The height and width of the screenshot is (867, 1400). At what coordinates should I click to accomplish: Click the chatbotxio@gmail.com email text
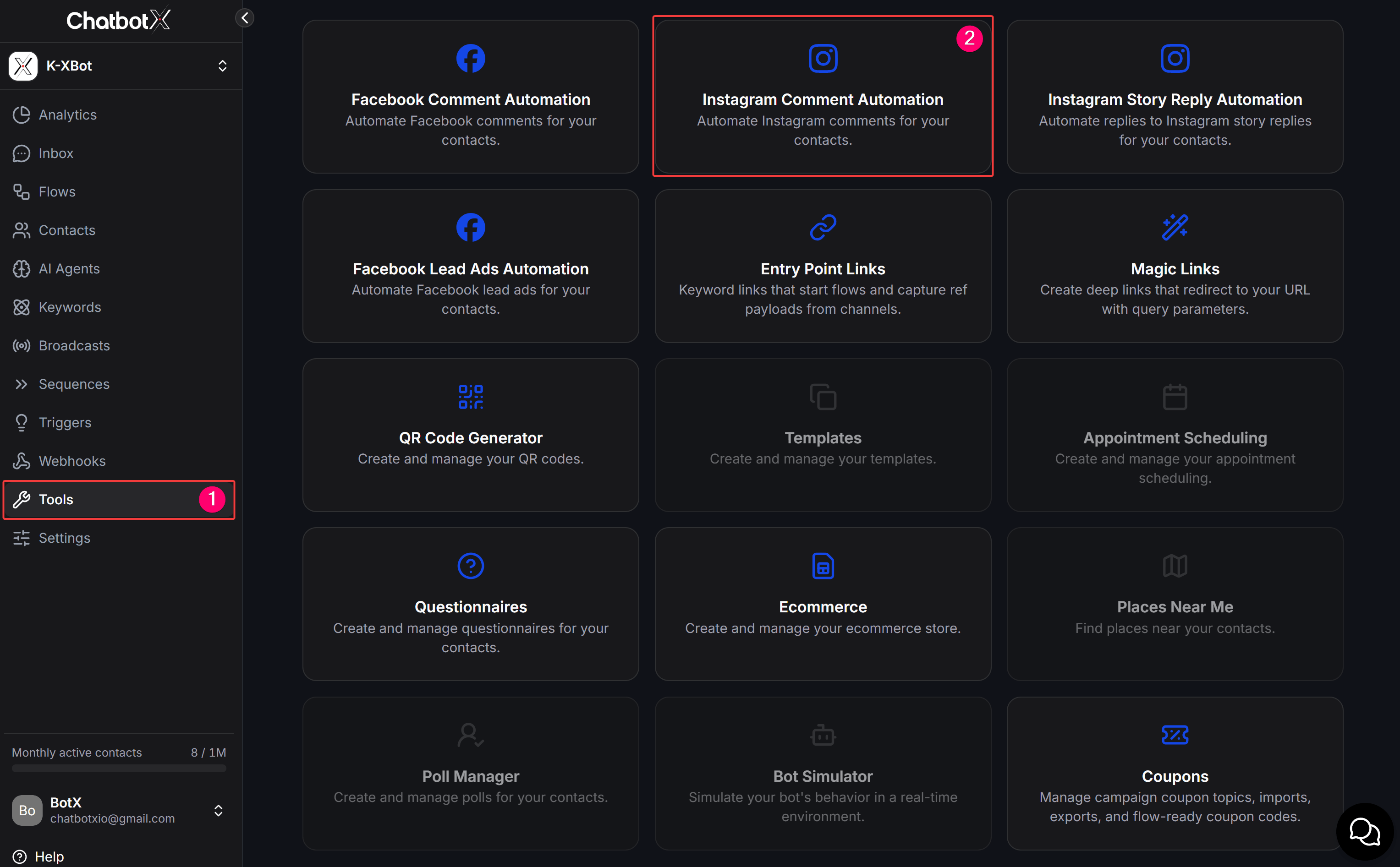112,818
